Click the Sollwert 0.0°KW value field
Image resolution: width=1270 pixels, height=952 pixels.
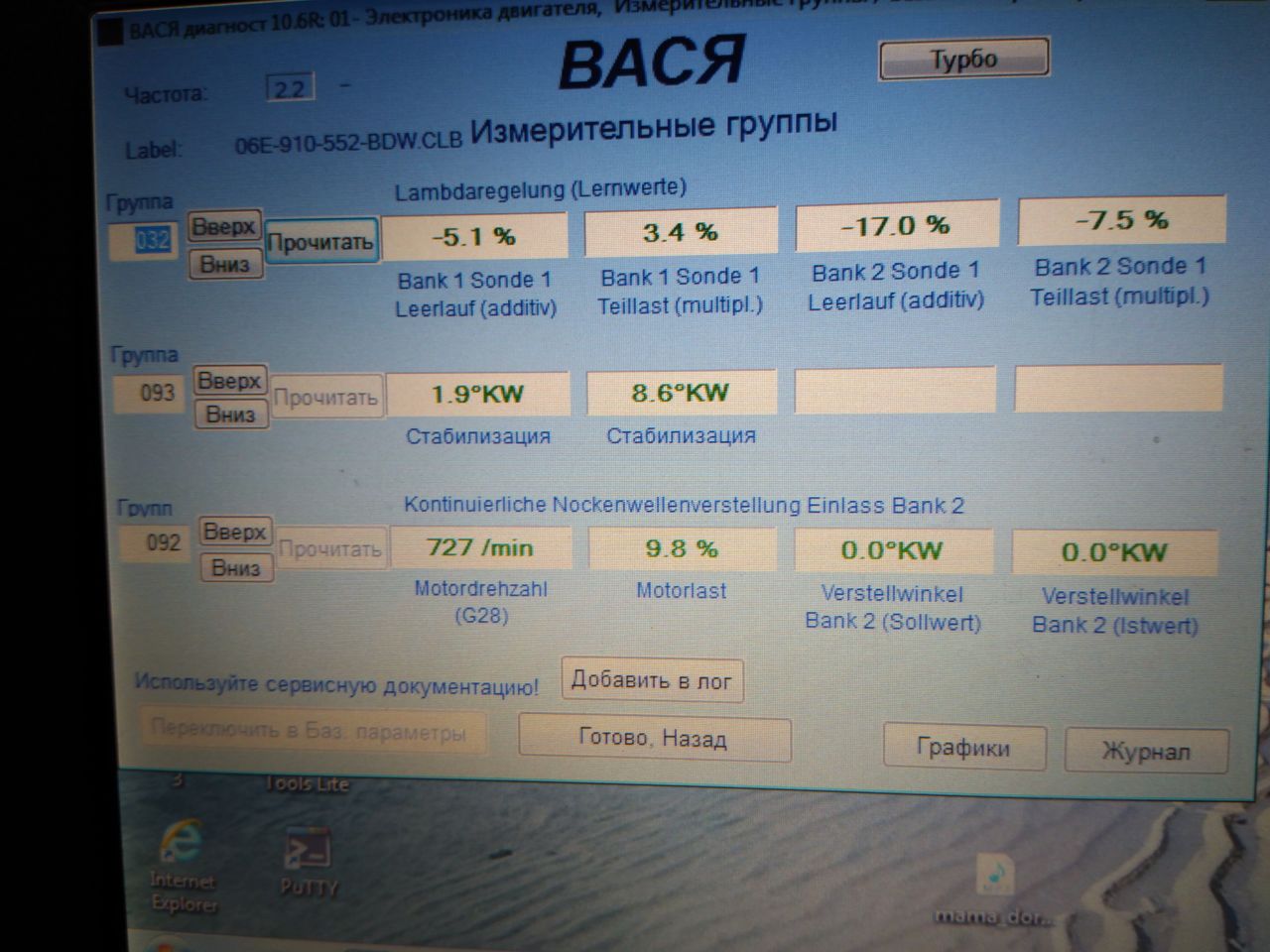[893, 550]
